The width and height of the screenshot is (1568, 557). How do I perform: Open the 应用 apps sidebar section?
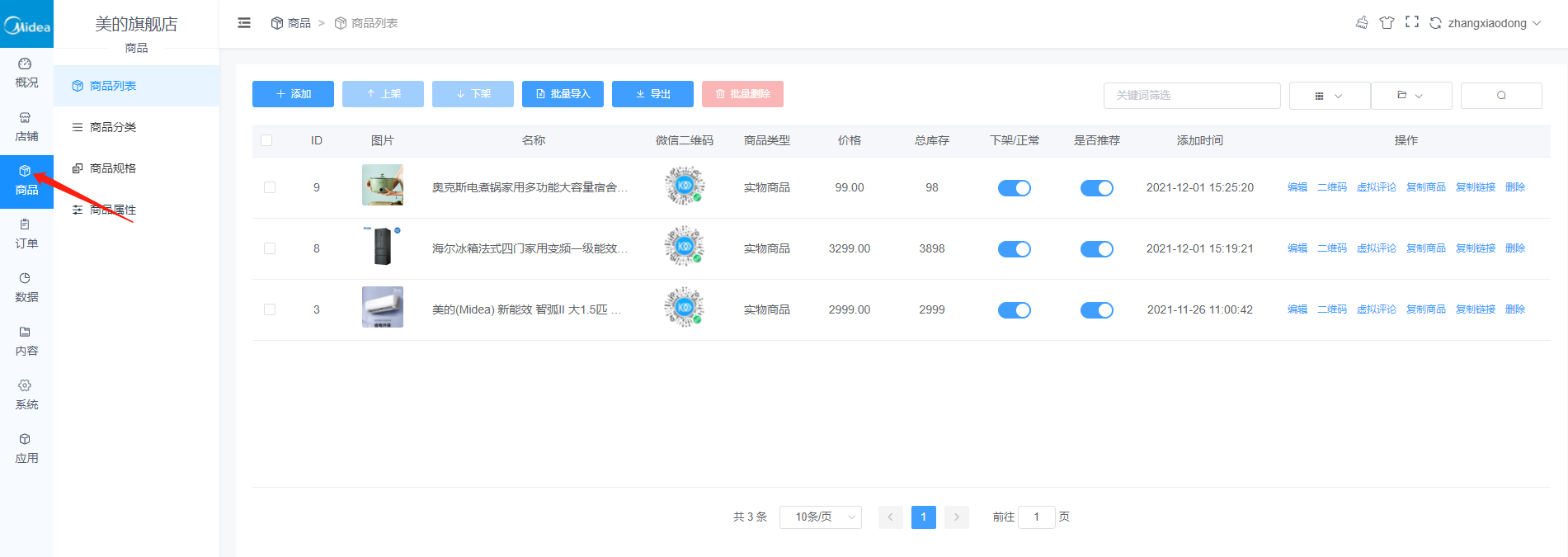click(x=26, y=449)
